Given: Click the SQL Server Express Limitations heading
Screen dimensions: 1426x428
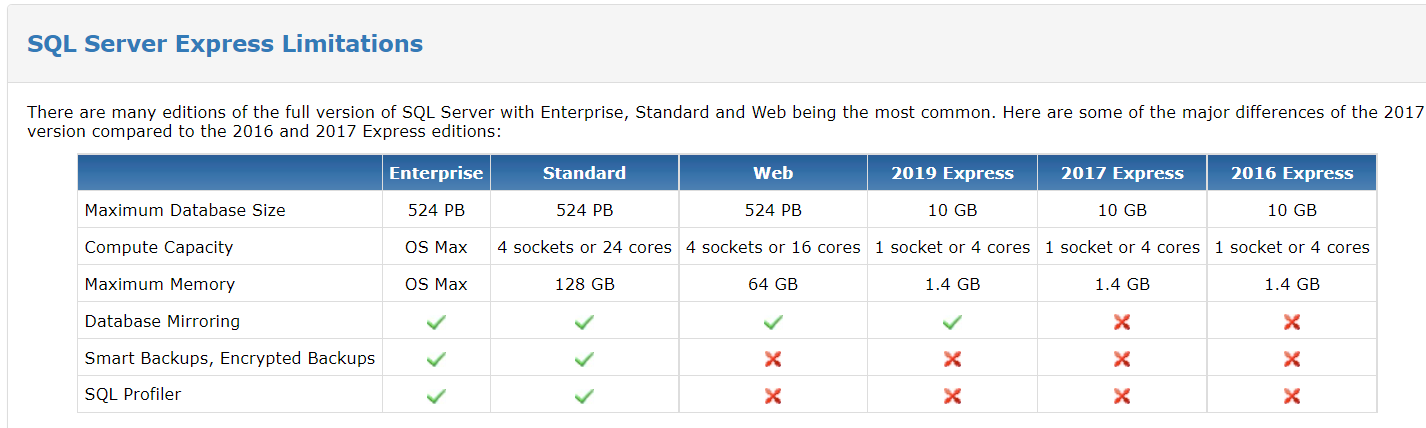Looking at the screenshot, I should point(225,44).
